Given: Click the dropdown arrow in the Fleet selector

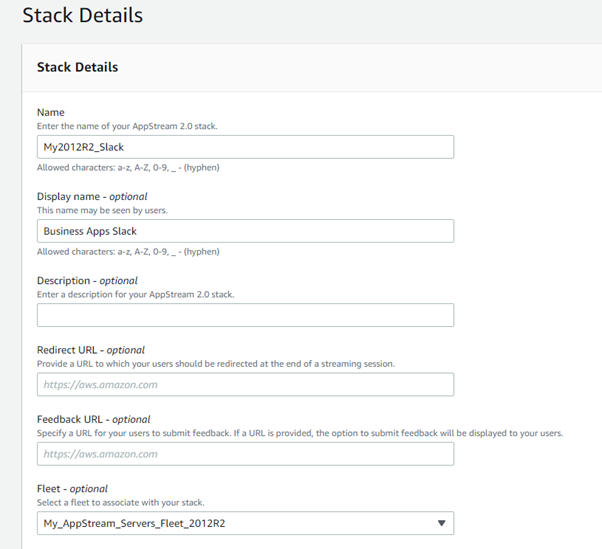Looking at the screenshot, I should (x=442, y=523).
